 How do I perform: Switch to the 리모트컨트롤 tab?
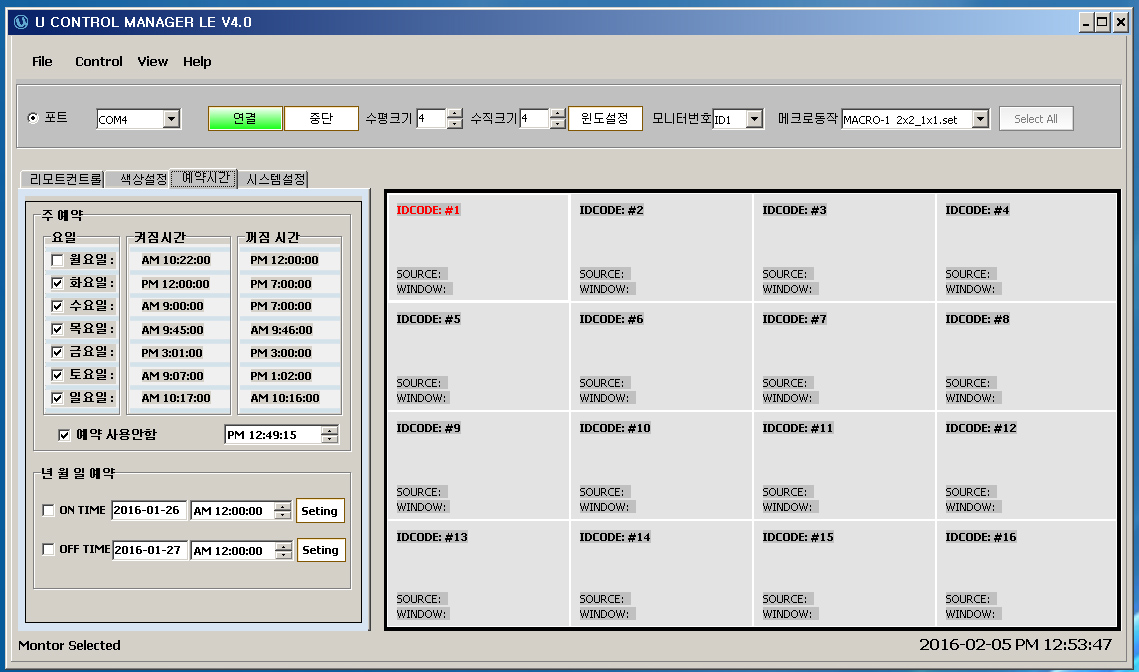63,179
